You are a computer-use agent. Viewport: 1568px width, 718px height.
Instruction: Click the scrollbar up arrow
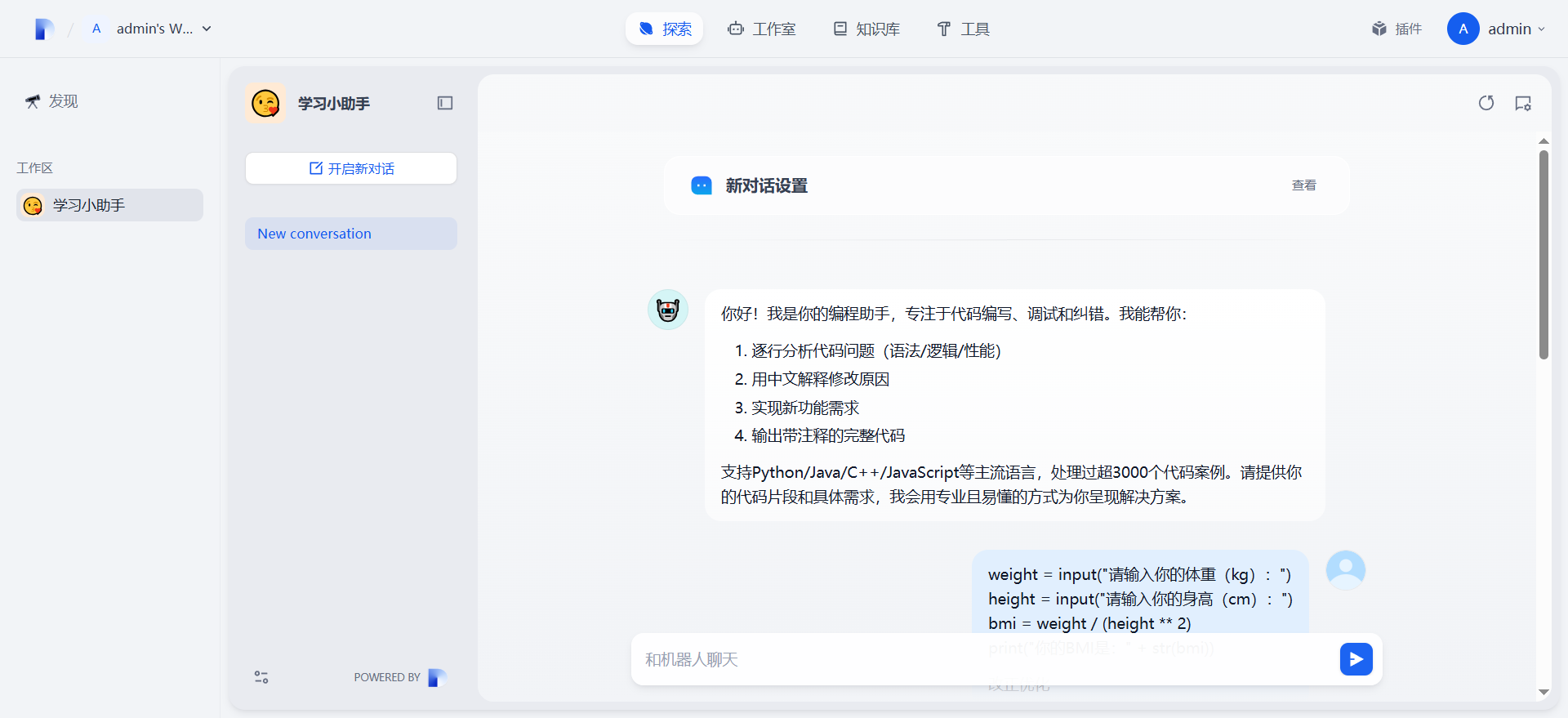[1543, 141]
